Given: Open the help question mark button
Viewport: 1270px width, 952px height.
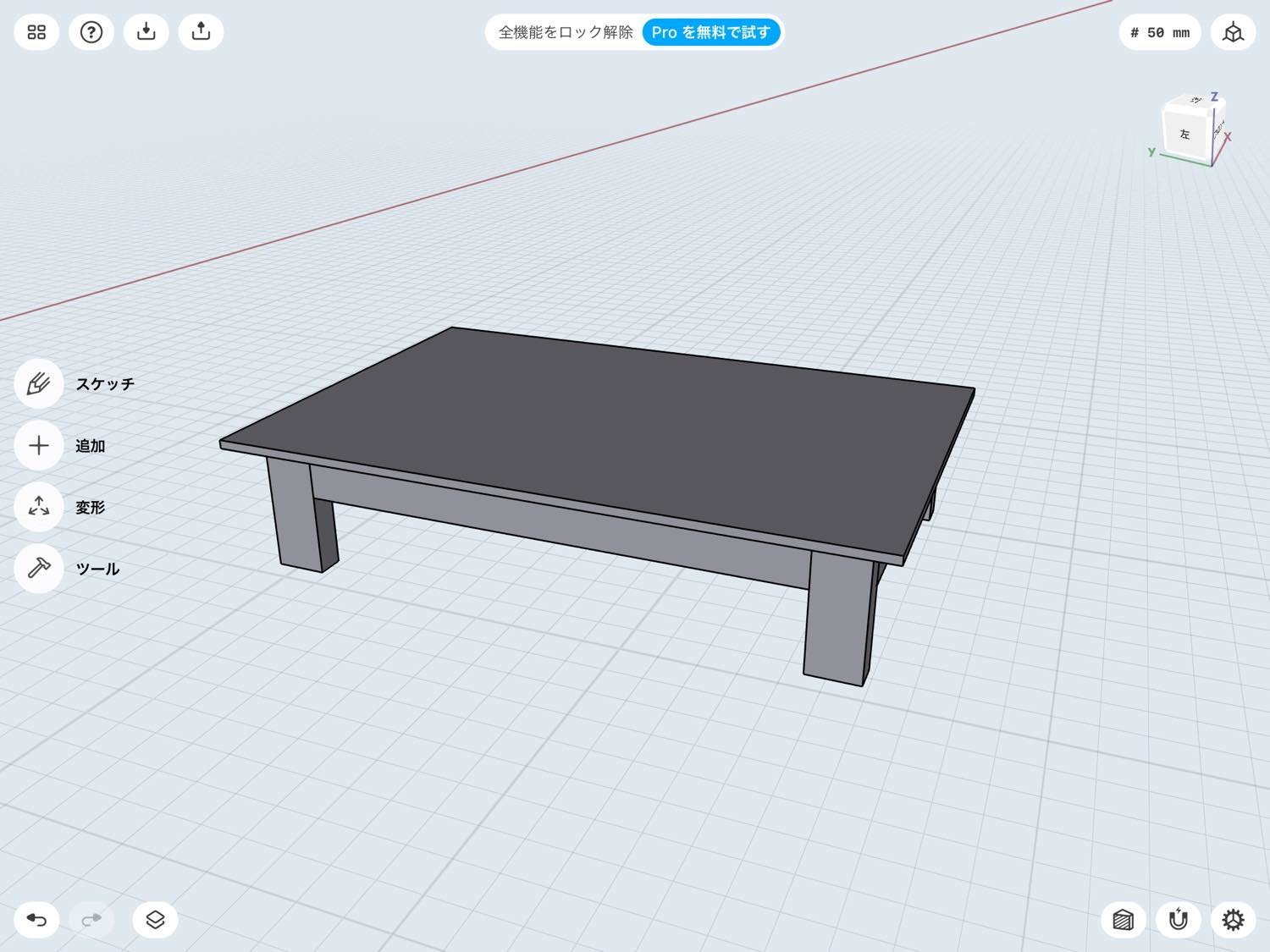Looking at the screenshot, I should (91, 32).
